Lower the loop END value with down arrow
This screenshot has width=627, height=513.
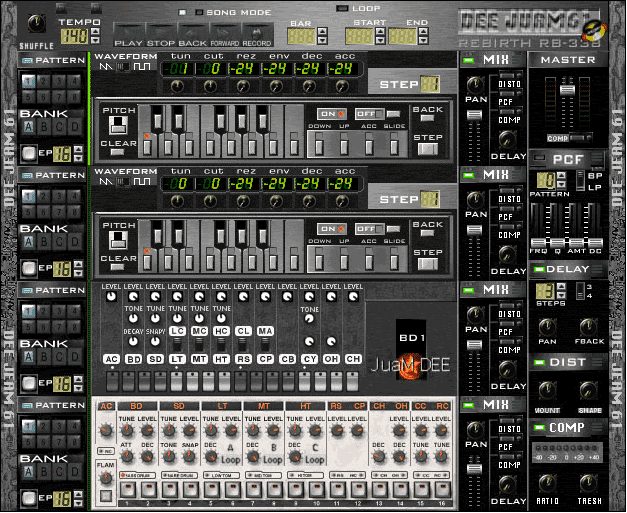pos(423,40)
